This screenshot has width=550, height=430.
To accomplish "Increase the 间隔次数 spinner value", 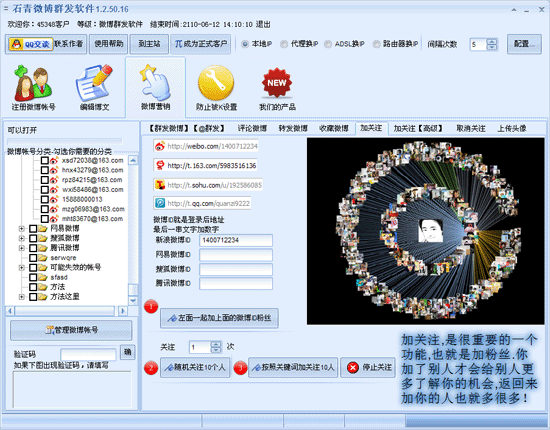I will point(492,41).
